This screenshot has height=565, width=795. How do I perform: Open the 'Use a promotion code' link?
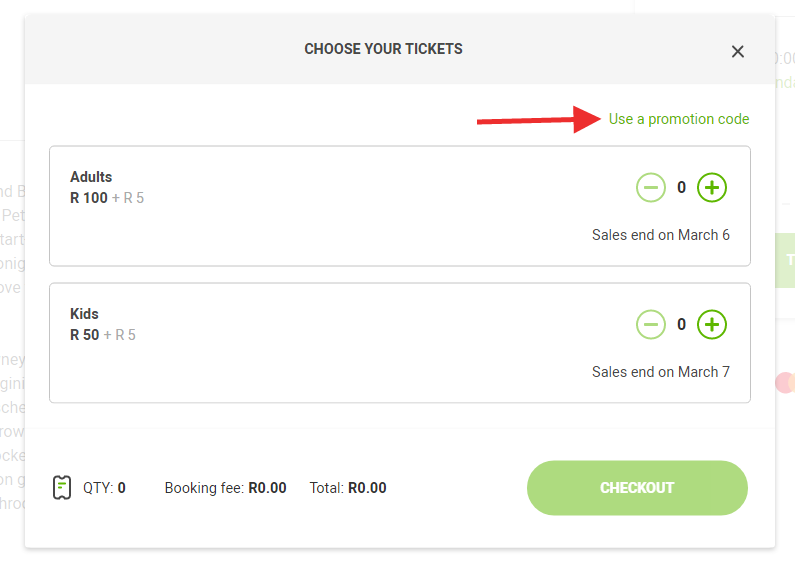[x=678, y=119]
